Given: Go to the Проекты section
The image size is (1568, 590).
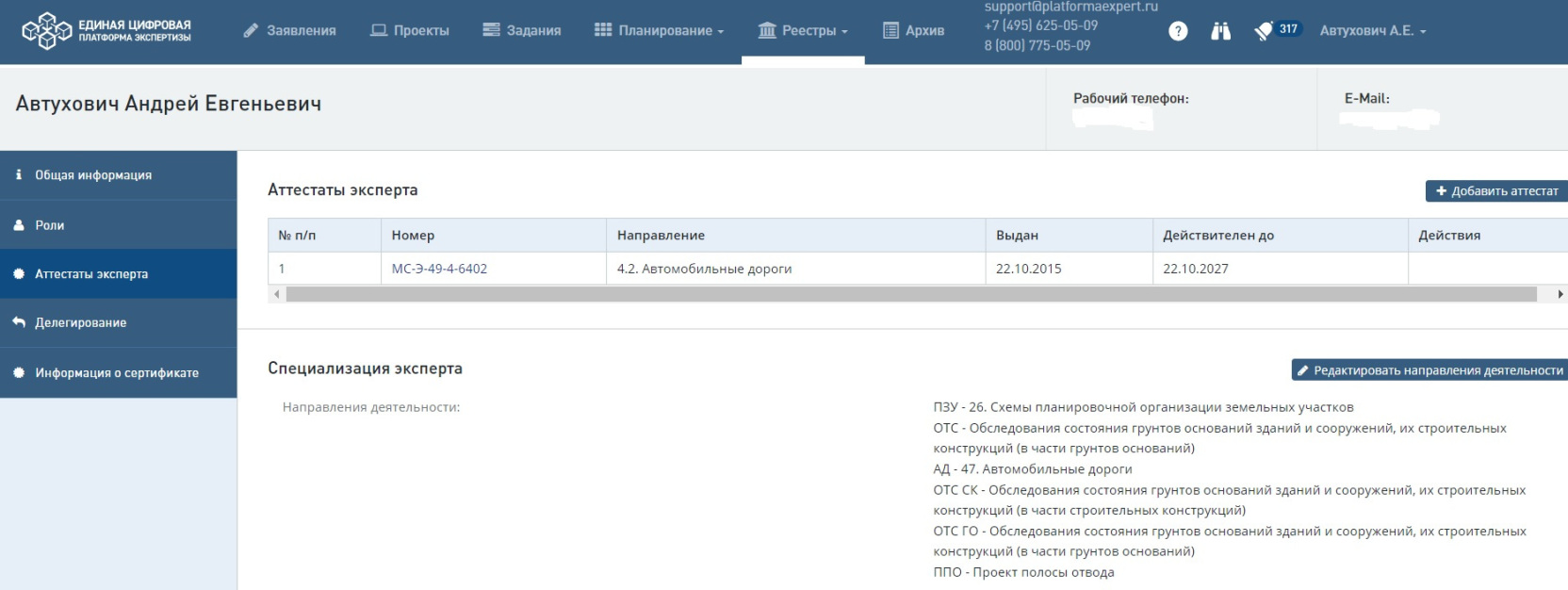Looking at the screenshot, I should [410, 31].
